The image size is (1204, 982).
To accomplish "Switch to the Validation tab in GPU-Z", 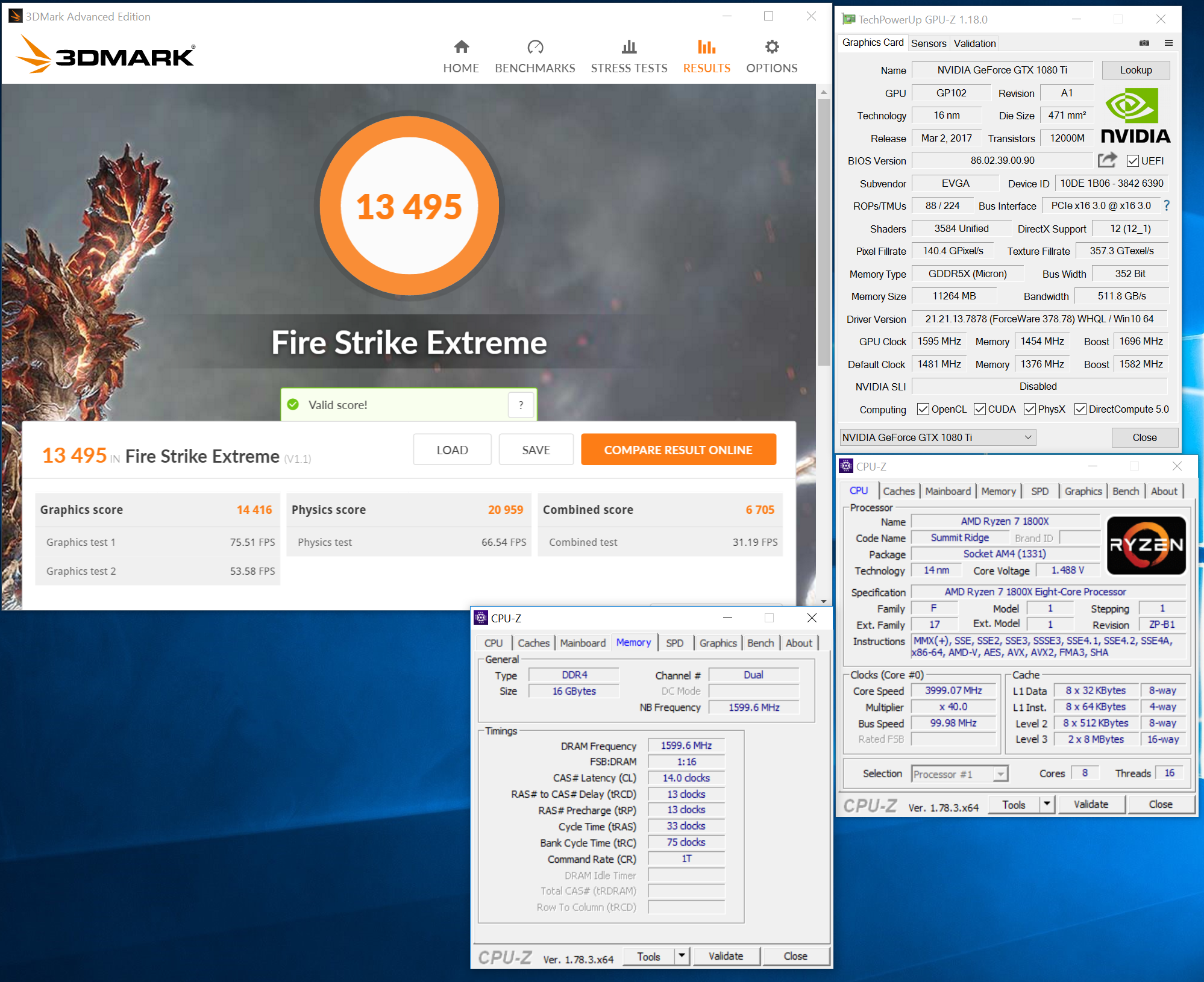I will 974,43.
